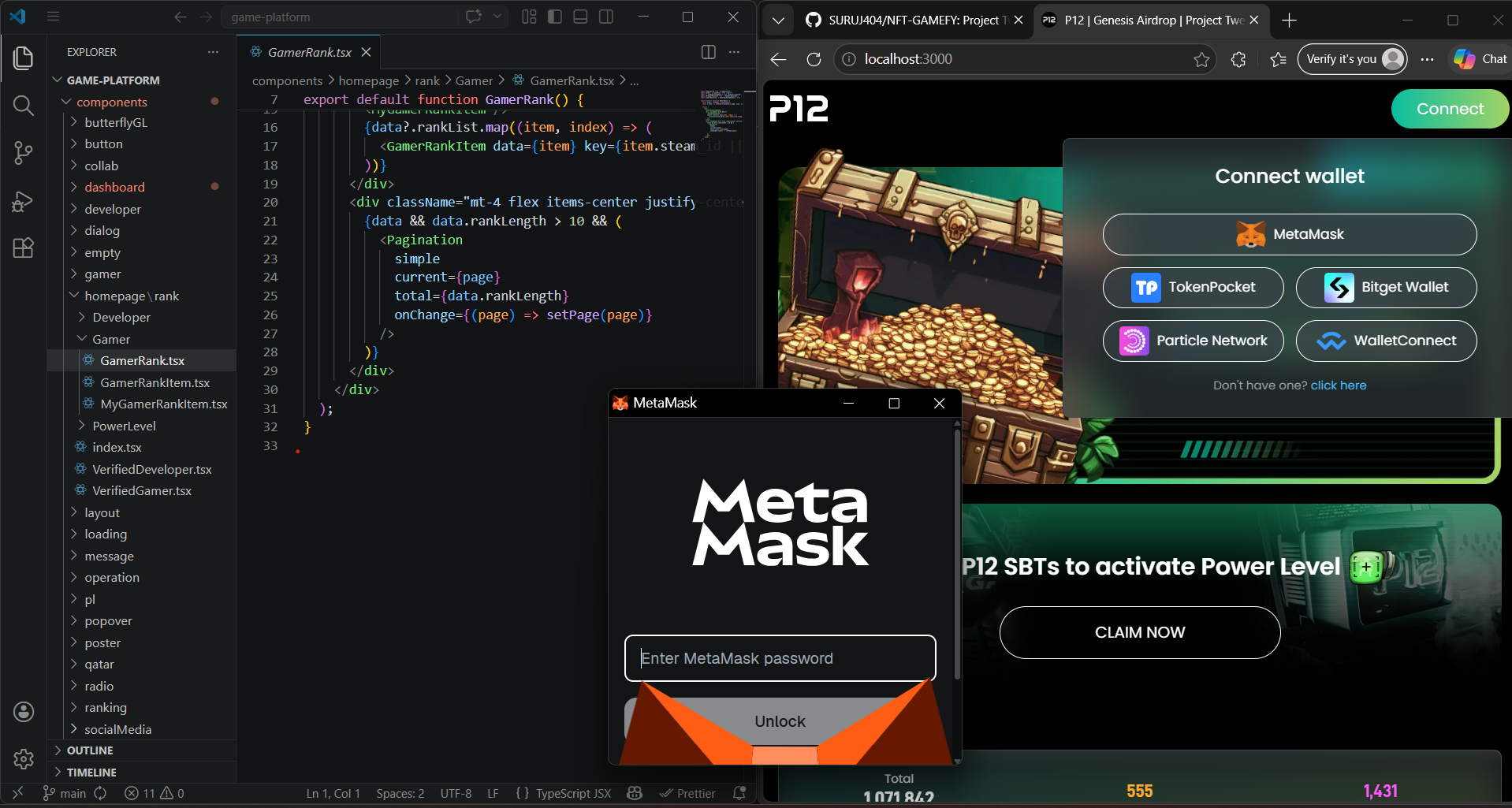The width and height of the screenshot is (1512, 808).
Task: Open the GamerRankItem.tsx file
Action: [155, 382]
